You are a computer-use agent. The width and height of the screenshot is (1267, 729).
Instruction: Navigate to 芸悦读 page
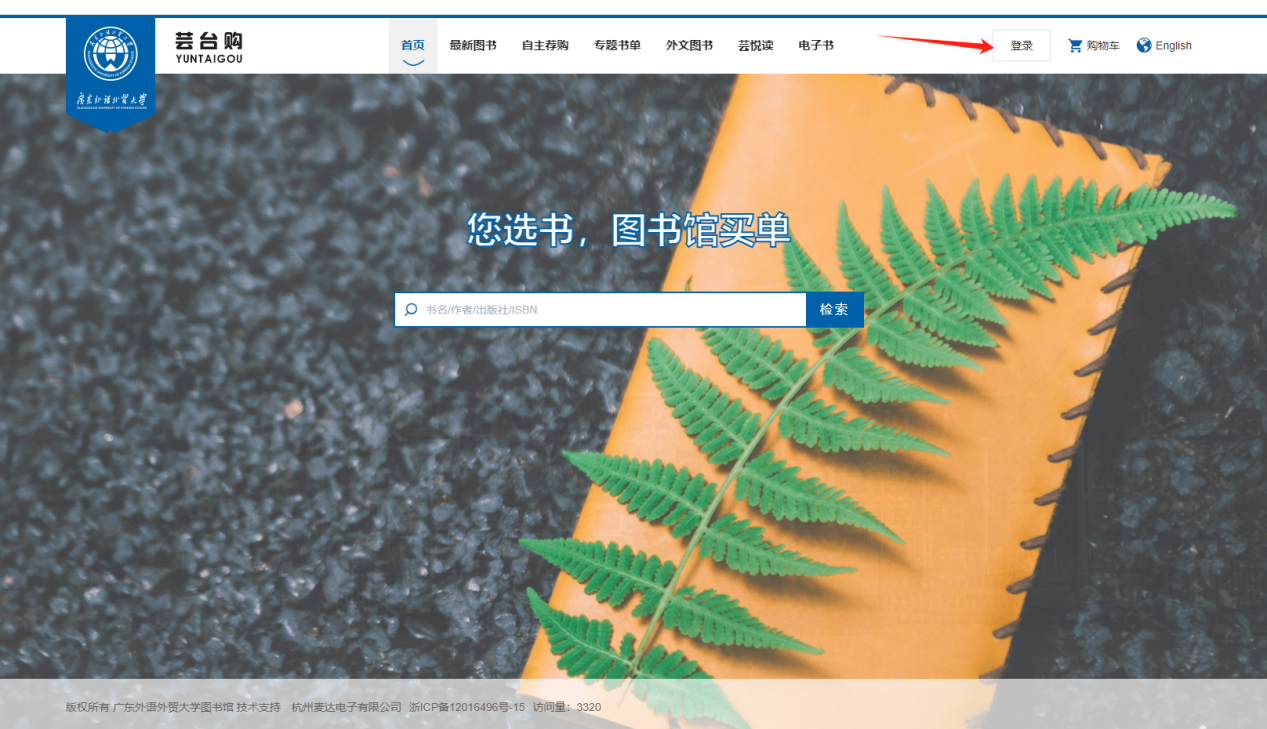755,46
